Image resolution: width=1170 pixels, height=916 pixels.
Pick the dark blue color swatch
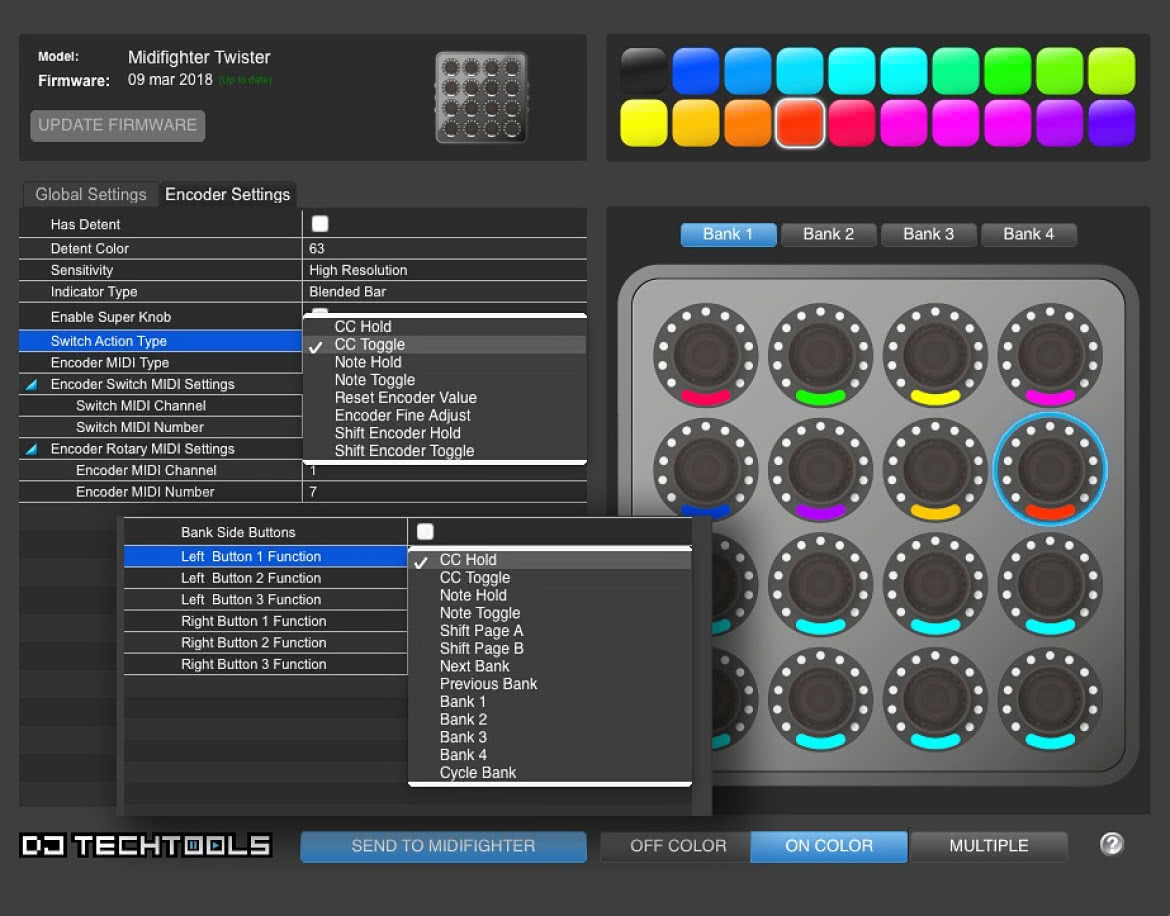coord(695,71)
